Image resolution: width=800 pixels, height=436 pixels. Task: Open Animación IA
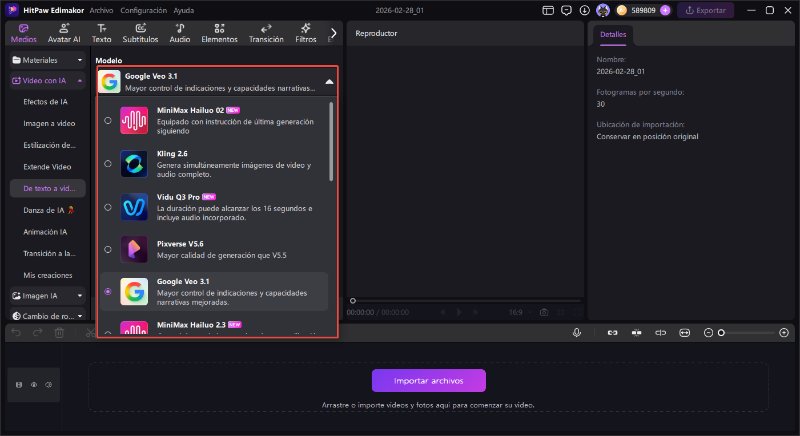point(45,232)
